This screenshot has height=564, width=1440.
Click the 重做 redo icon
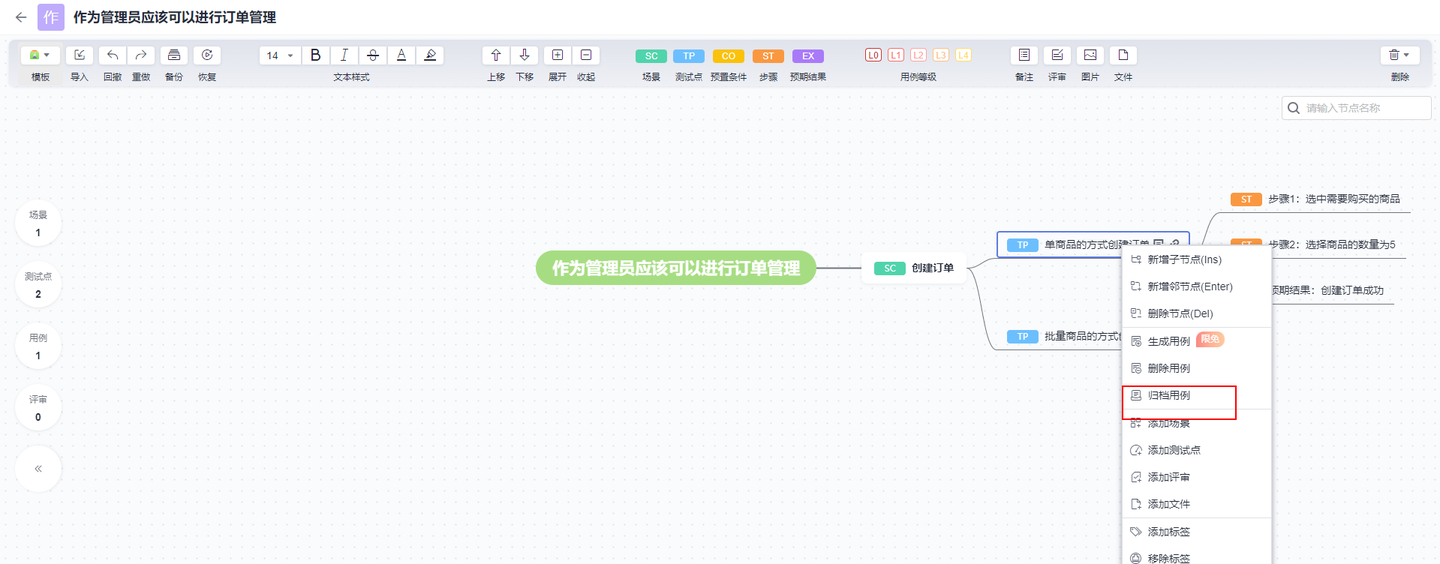pyautogui.click(x=141, y=55)
